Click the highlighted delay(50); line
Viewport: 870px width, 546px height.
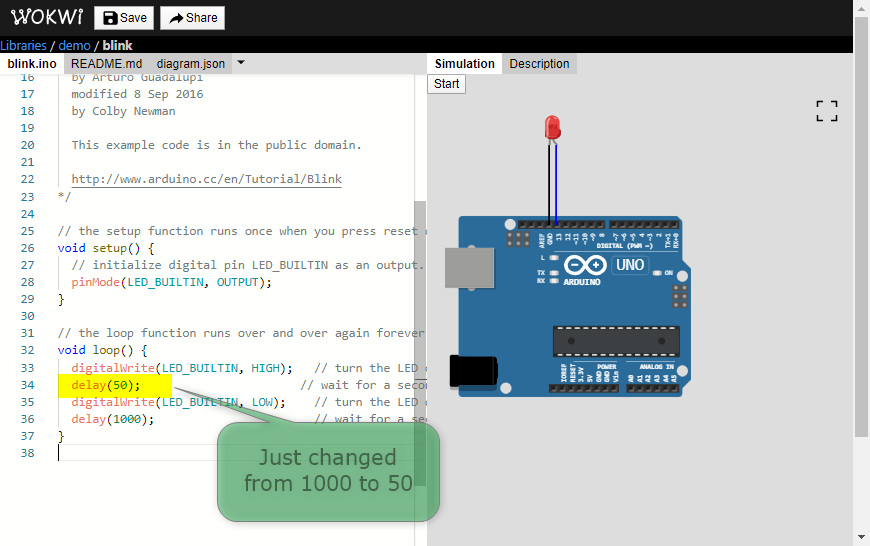point(115,385)
